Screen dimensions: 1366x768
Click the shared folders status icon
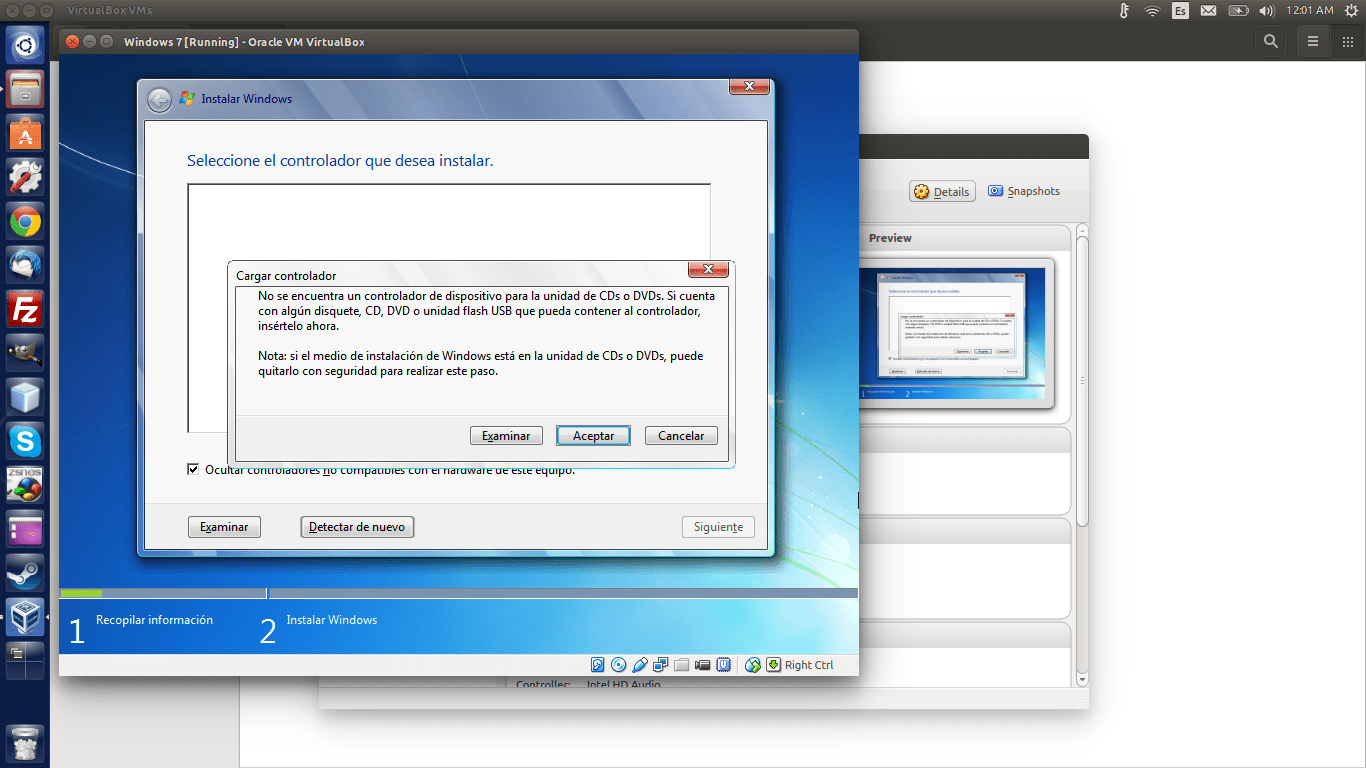pyautogui.click(x=682, y=664)
